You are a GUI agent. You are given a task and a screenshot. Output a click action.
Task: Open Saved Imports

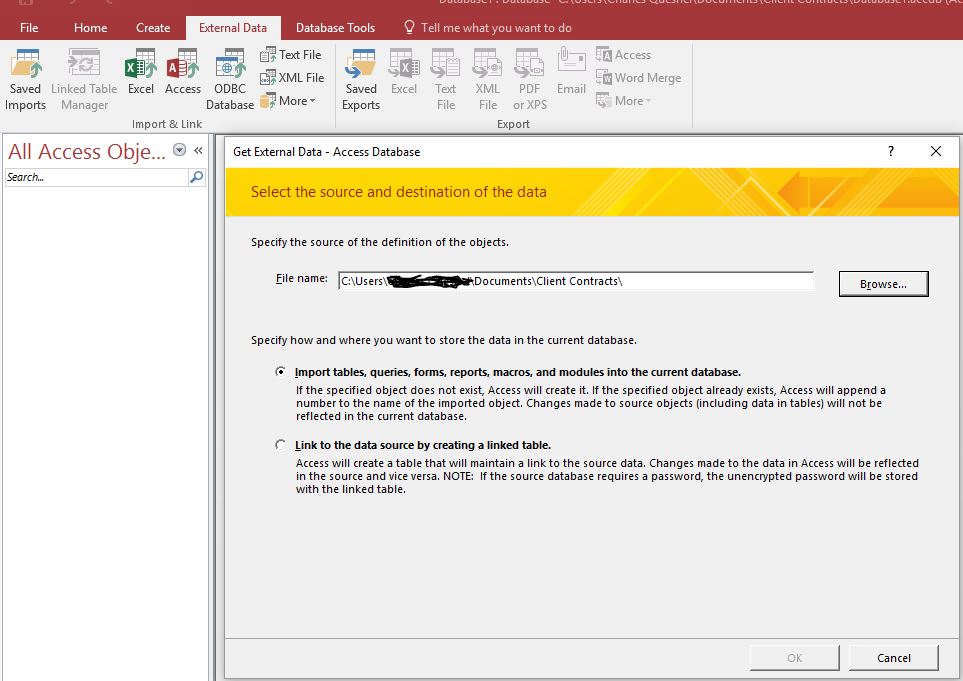click(25, 80)
